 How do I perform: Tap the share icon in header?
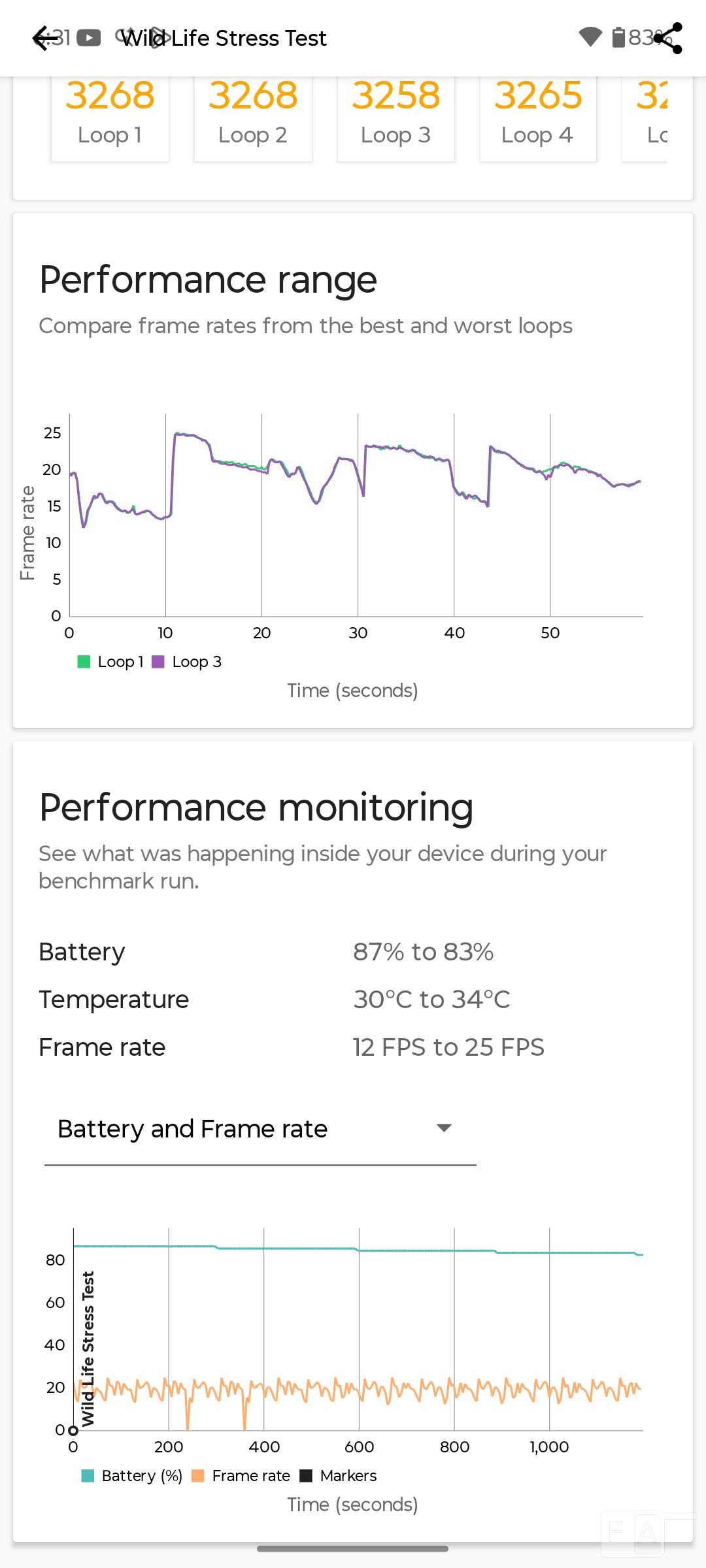668,38
